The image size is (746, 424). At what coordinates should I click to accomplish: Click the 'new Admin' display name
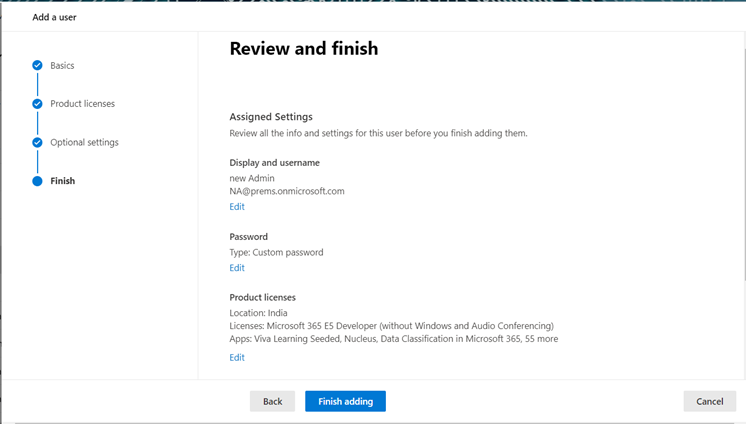pos(252,178)
